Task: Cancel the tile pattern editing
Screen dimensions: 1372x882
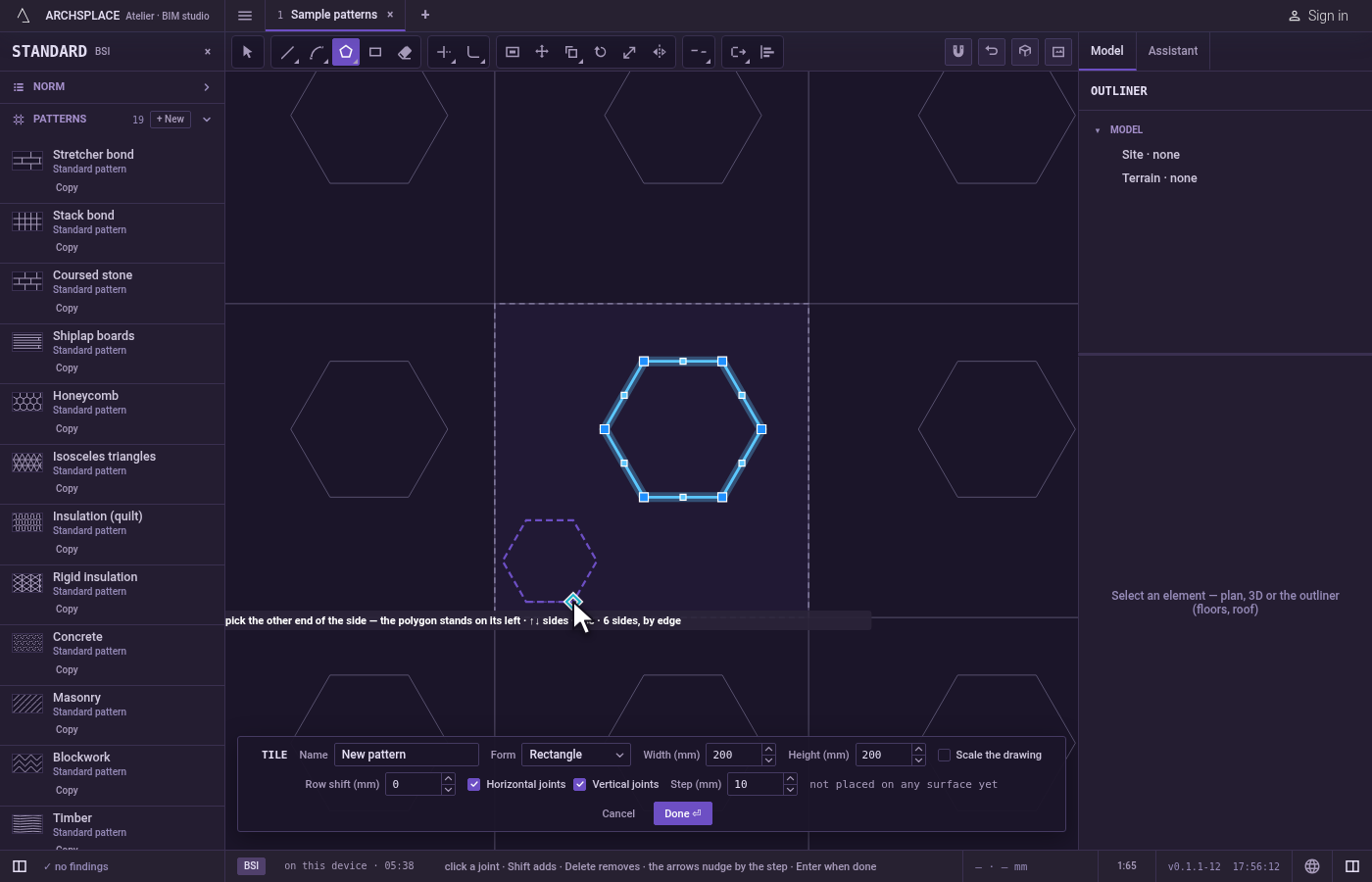Action: click(x=618, y=813)
